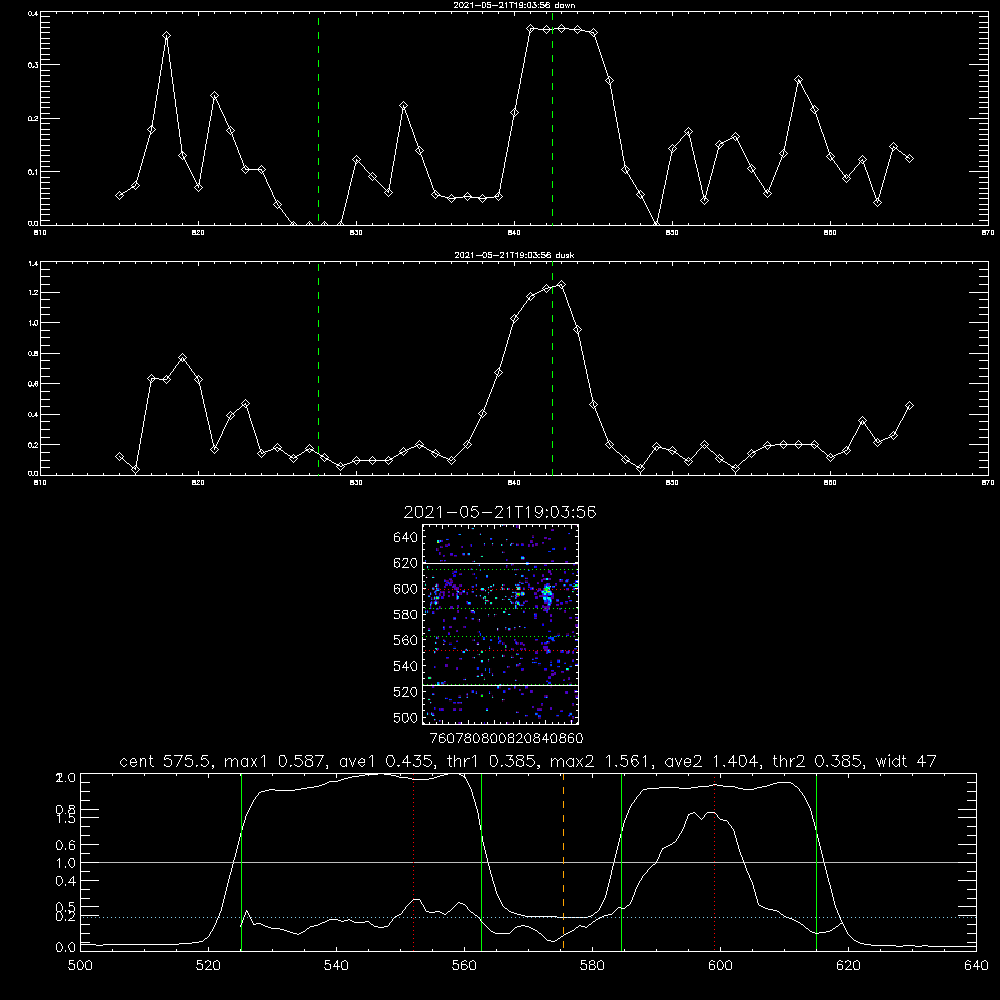Click the bottom plot x-axis label 620
Screen dimensions: 1000x1000
click(x=848, y=966)
